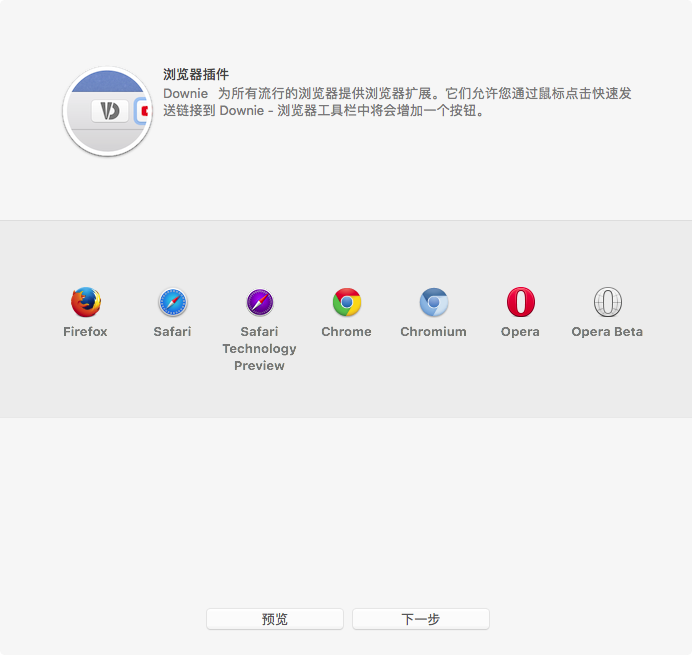Pick the red Opera icon
692x655 pixels.
click(520, 302)
